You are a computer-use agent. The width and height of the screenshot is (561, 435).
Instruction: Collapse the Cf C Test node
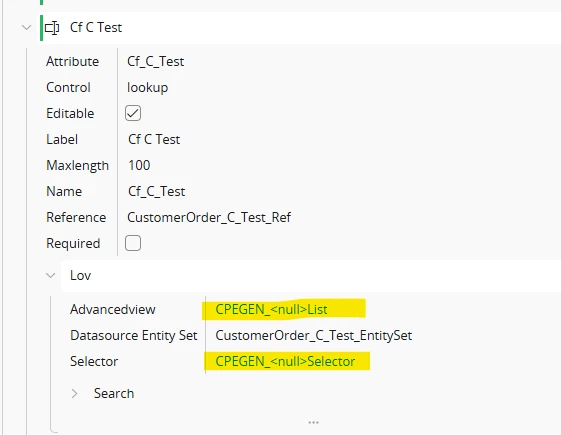point(26,28)
